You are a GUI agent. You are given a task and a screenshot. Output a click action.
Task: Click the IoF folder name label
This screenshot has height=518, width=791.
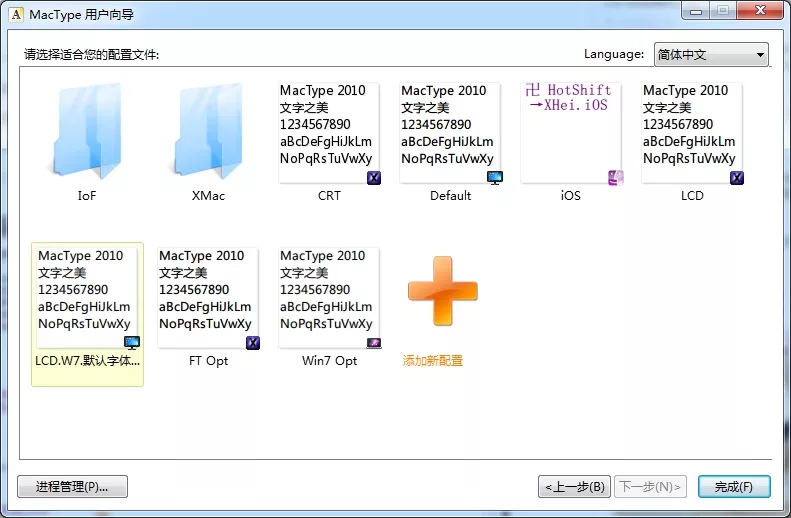pyautogui.click(x=87, y=196)
